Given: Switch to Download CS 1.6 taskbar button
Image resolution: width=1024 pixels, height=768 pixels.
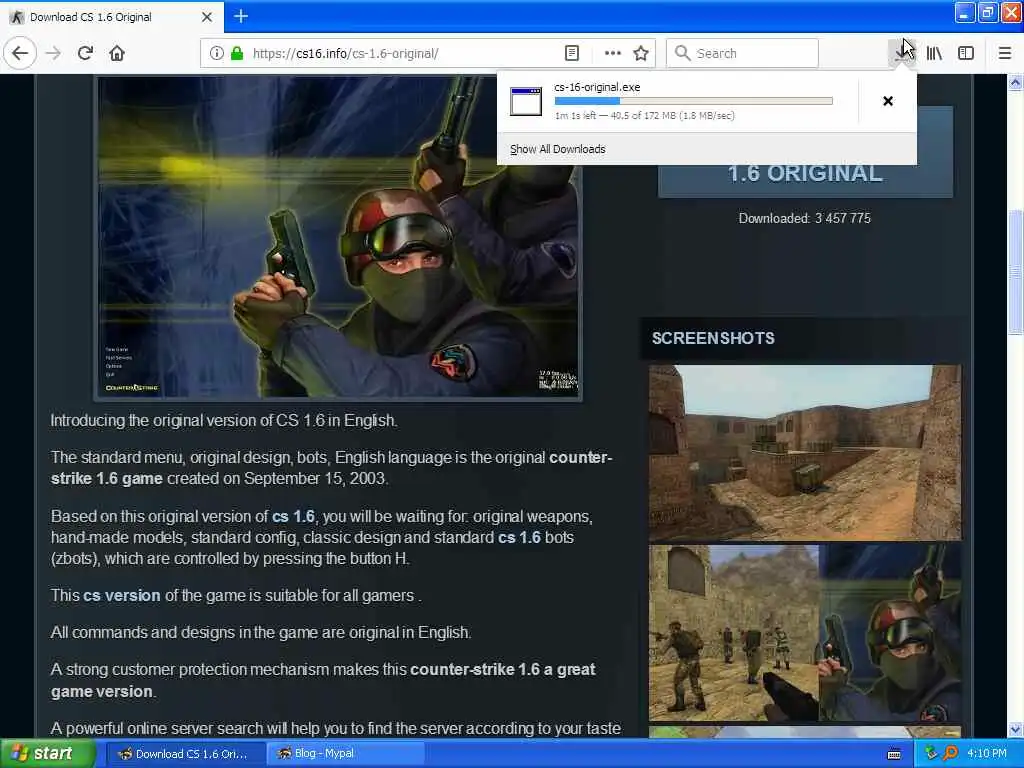Looking at the screenshot, I should tap(185, 754).
